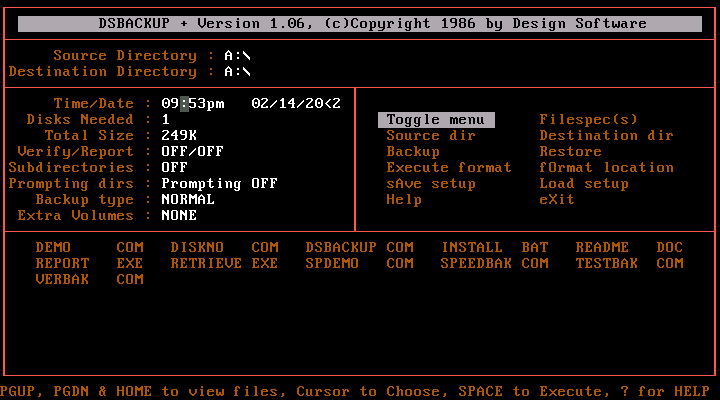Screen dimensions: 720x400
Task: Click the Prompting dirs label
Action: 71,184
